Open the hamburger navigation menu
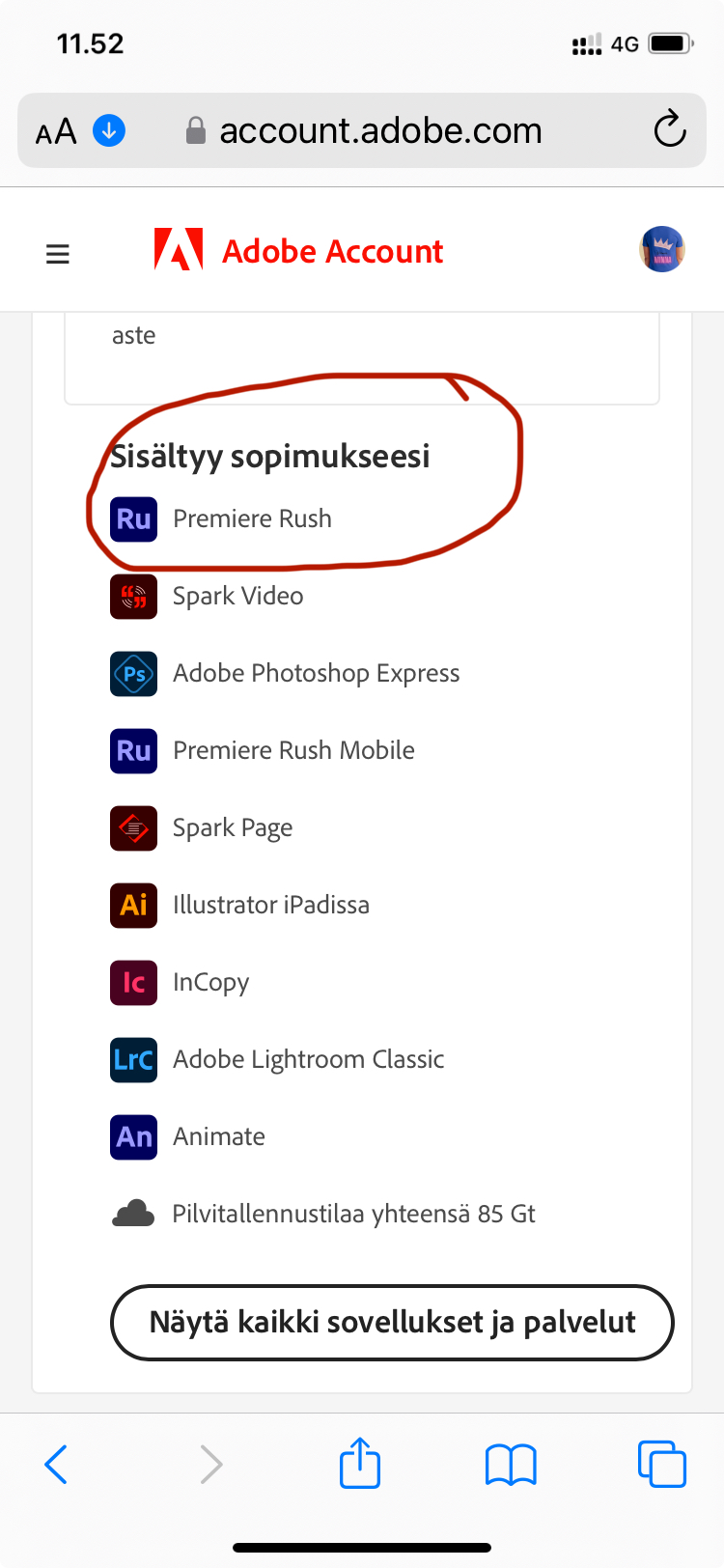This screenshot has height=1568, width=724. (58, 254)
